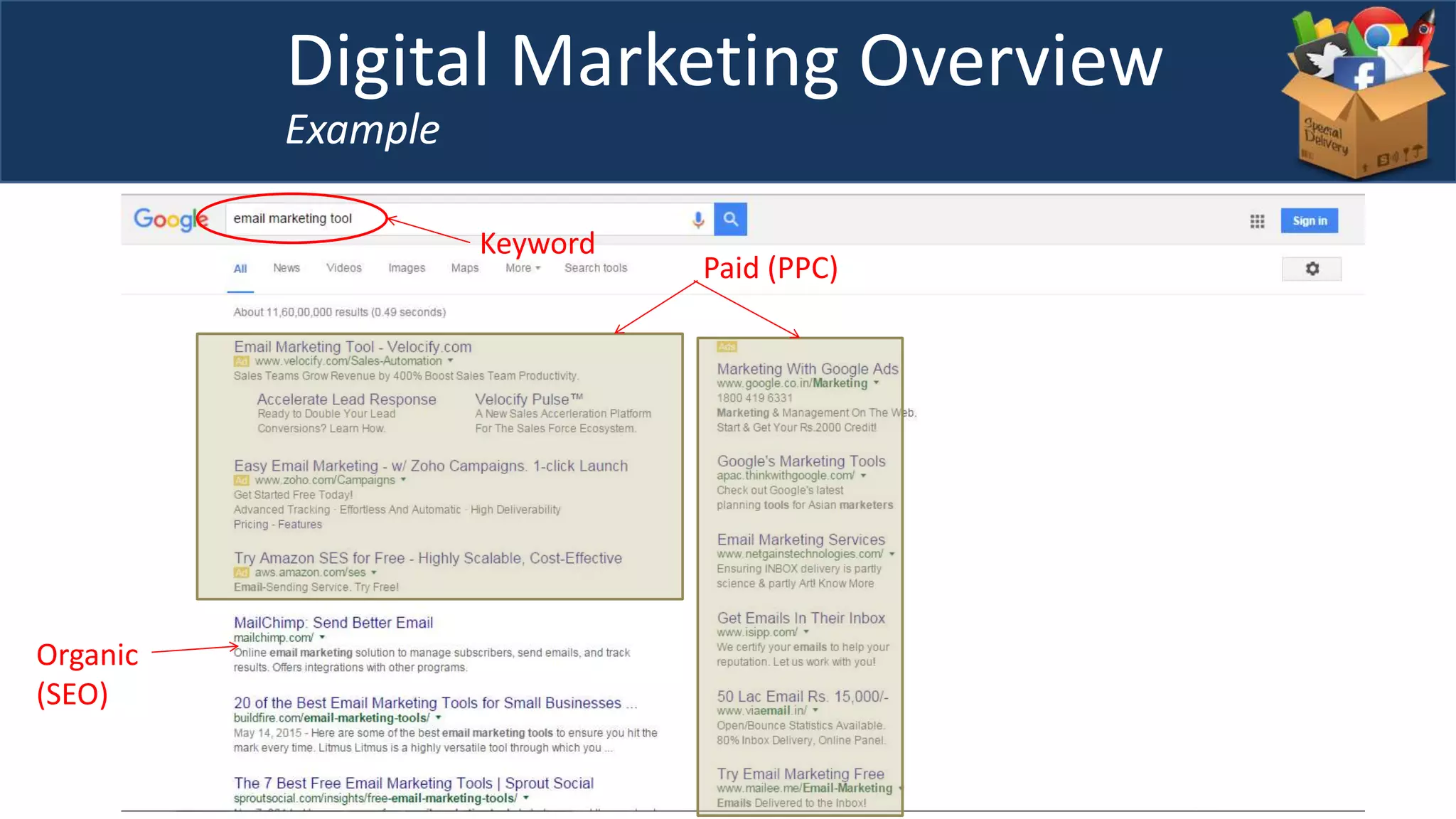1456x819 pixels.
Task: Open Velocify Pulse sitelink
Action: [529, 400]
